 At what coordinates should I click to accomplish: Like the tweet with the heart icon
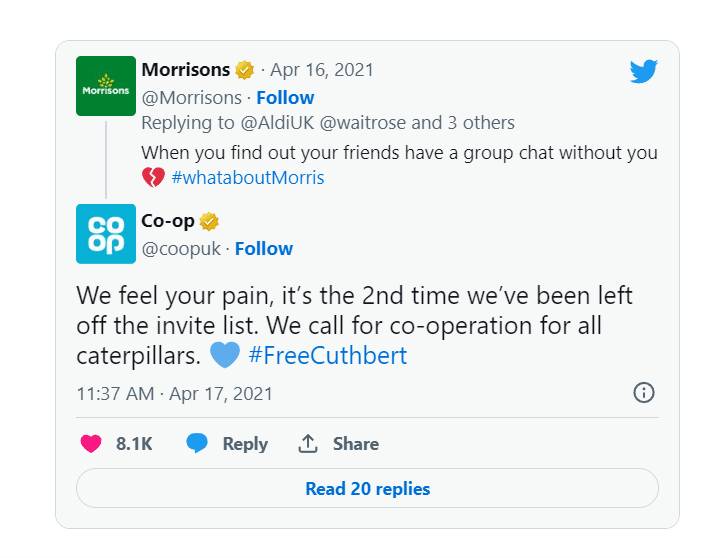(x=92, y=444)
